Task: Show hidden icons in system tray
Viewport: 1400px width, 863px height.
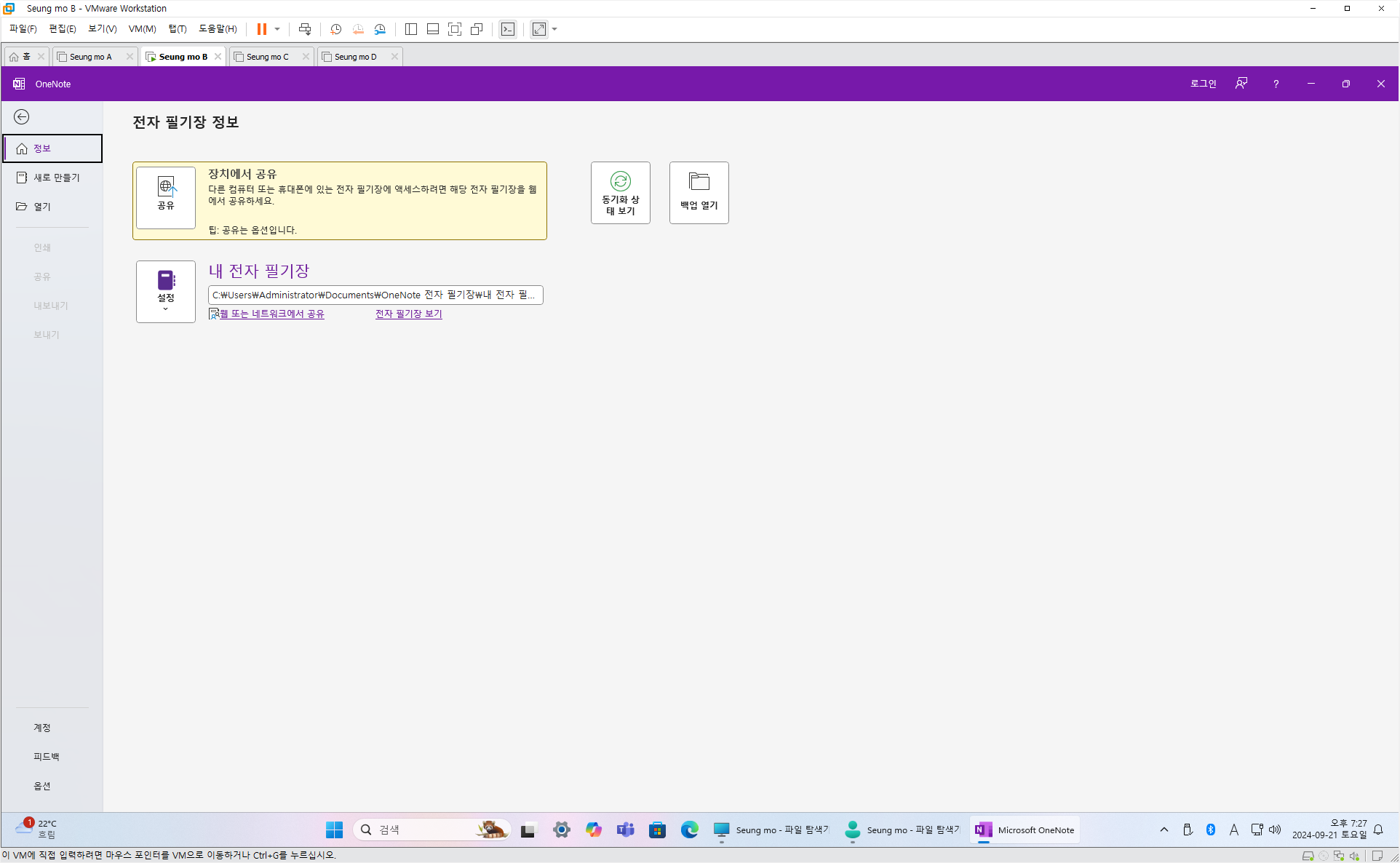Action: pyautogui.click(x=1164, y=830)
